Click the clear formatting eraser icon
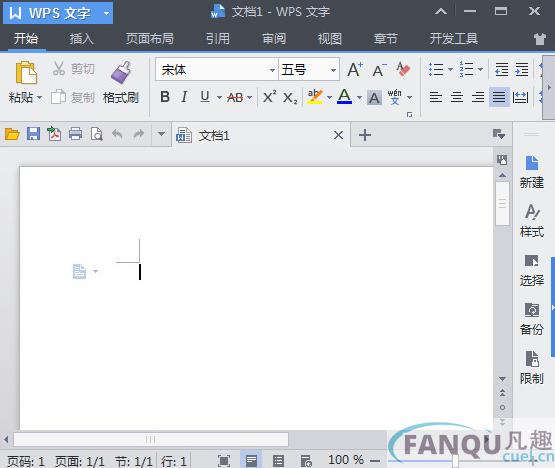 [403, 69]
